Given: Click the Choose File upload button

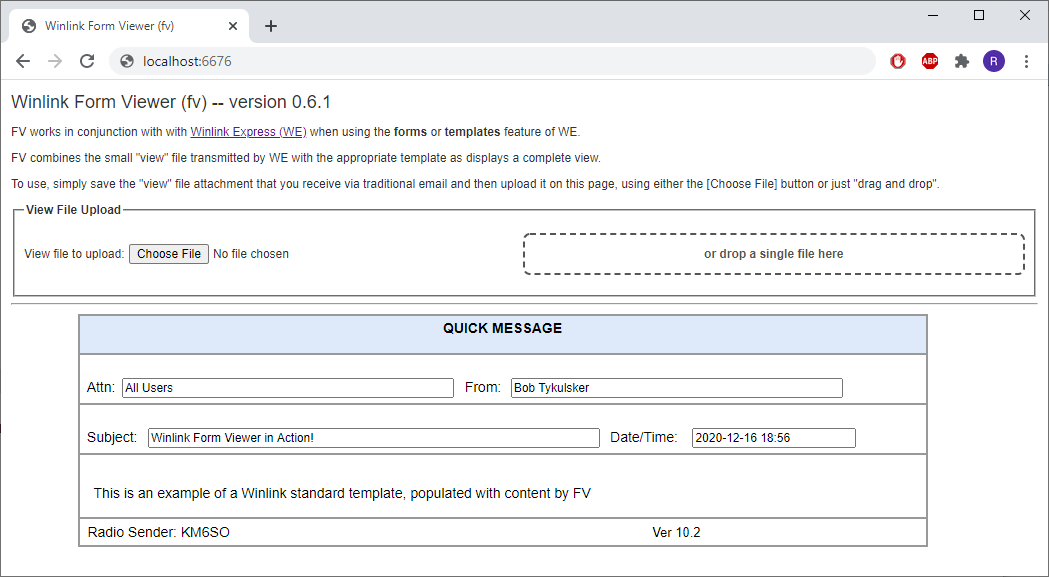Looking at the screenshot, I should [x=168, y=253].
